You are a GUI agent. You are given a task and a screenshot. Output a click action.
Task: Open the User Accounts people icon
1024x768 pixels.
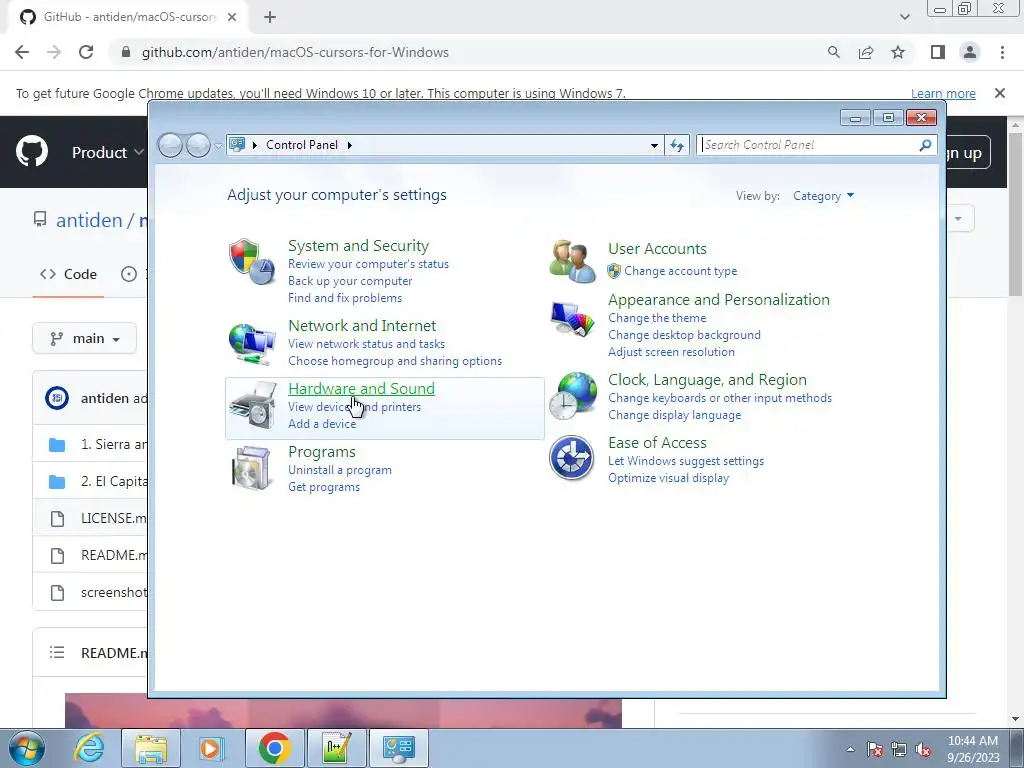[572, 261]
